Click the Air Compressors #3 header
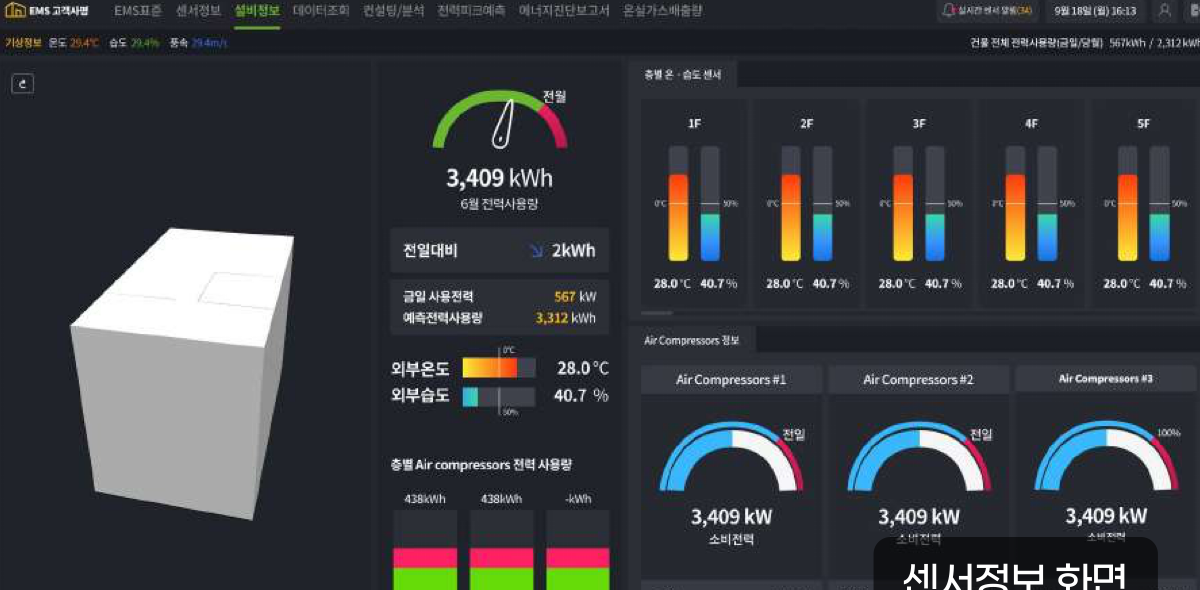1200x590 pixels. (x=1106, y=379)
